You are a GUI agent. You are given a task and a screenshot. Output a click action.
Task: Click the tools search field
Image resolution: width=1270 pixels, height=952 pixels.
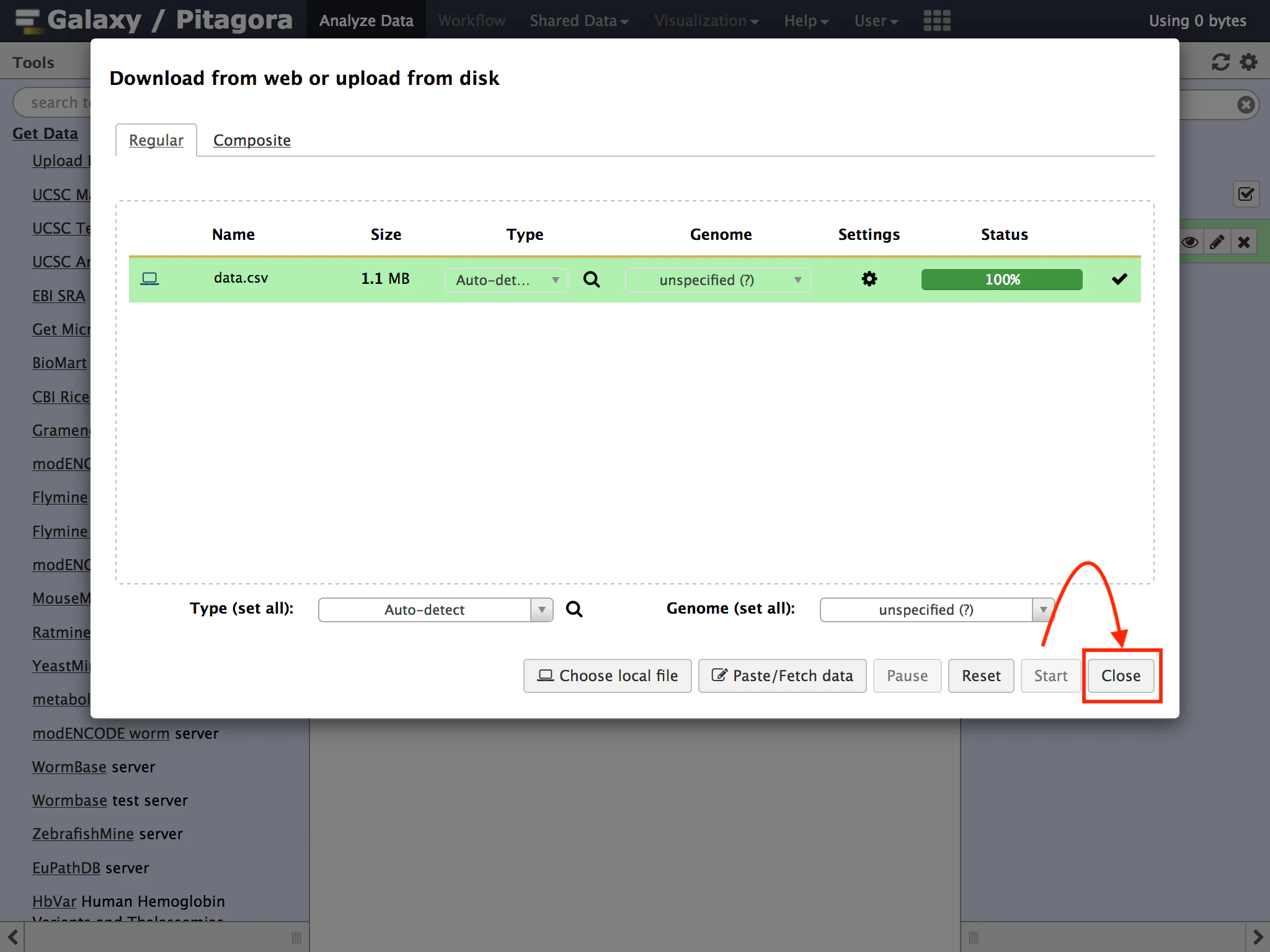pos(53,103)
